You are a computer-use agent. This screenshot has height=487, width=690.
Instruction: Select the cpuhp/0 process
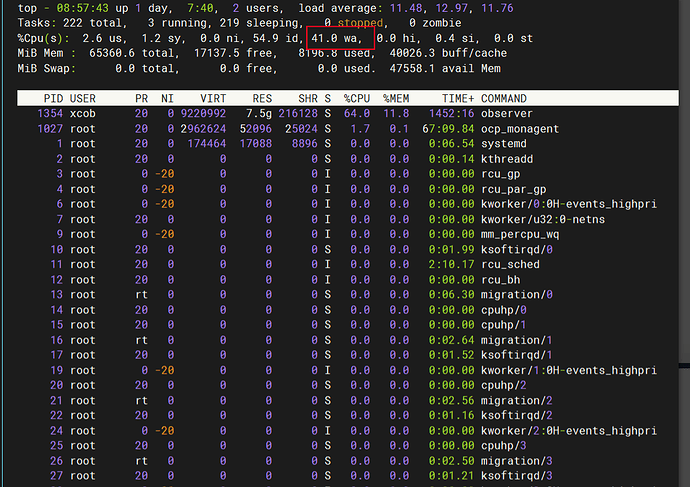[x=503, y=310]
